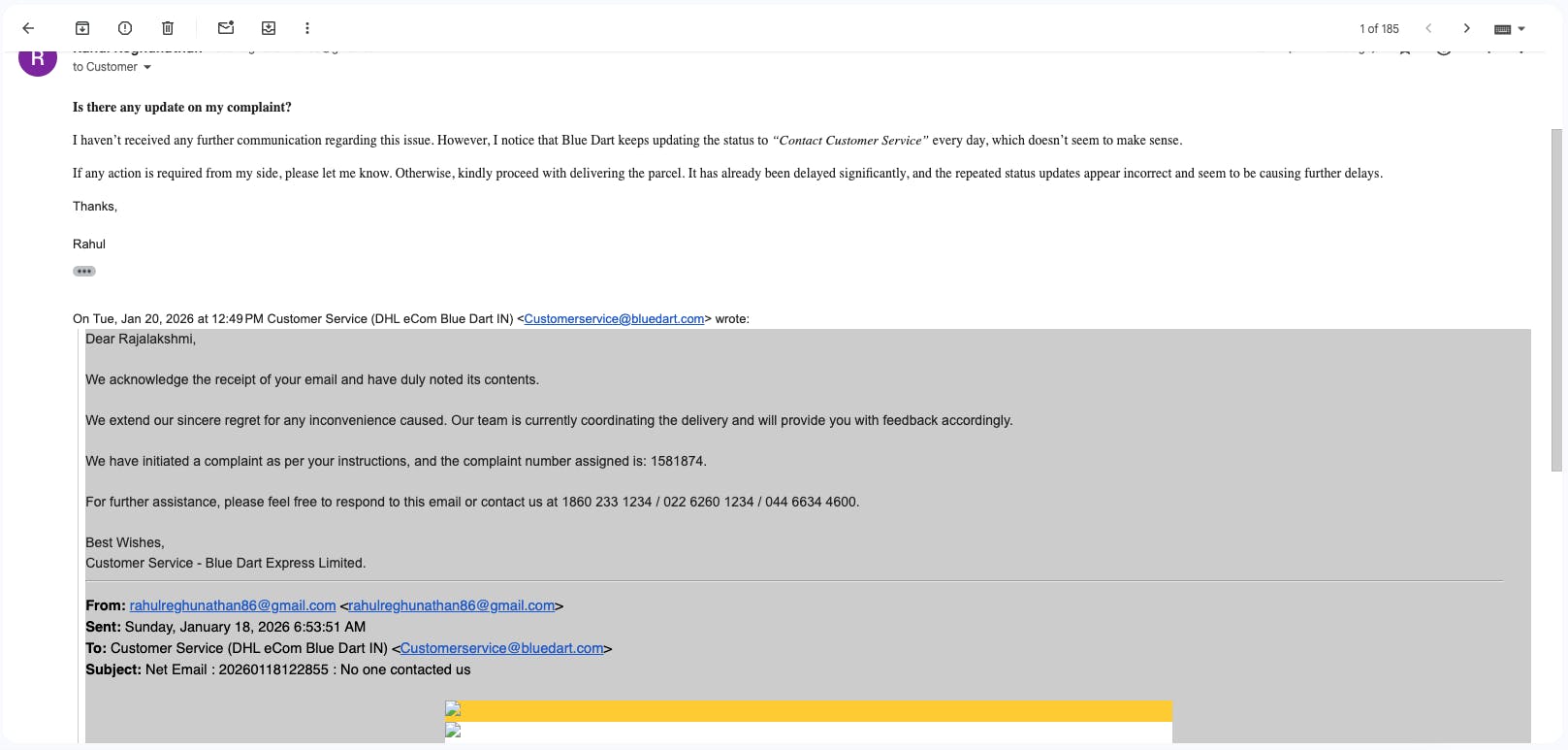Toggle the keyboard input tools icon
Screen dimensions: 1568x750
[1502, 29]
